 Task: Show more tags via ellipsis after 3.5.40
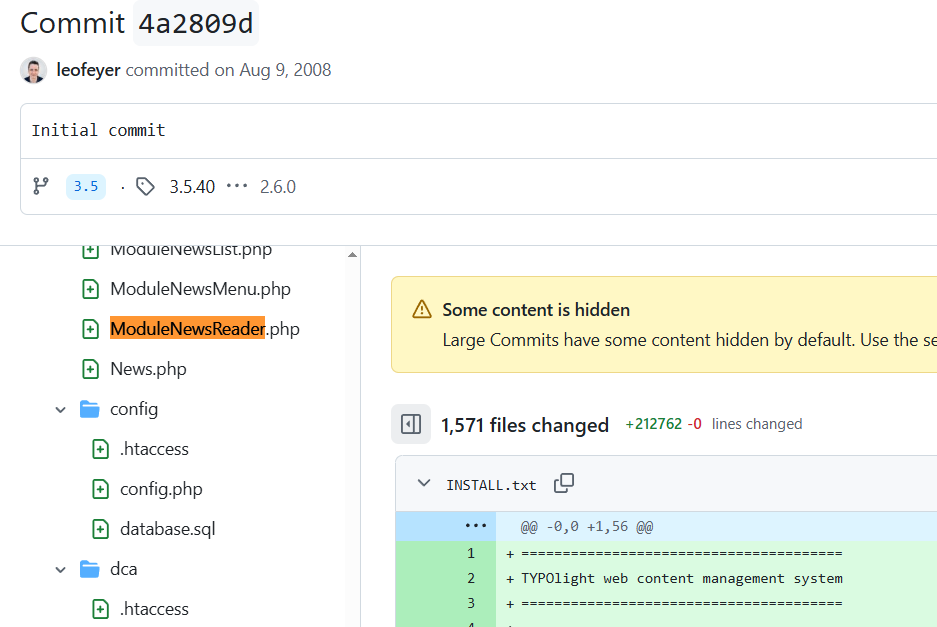(x=236, y=186)
